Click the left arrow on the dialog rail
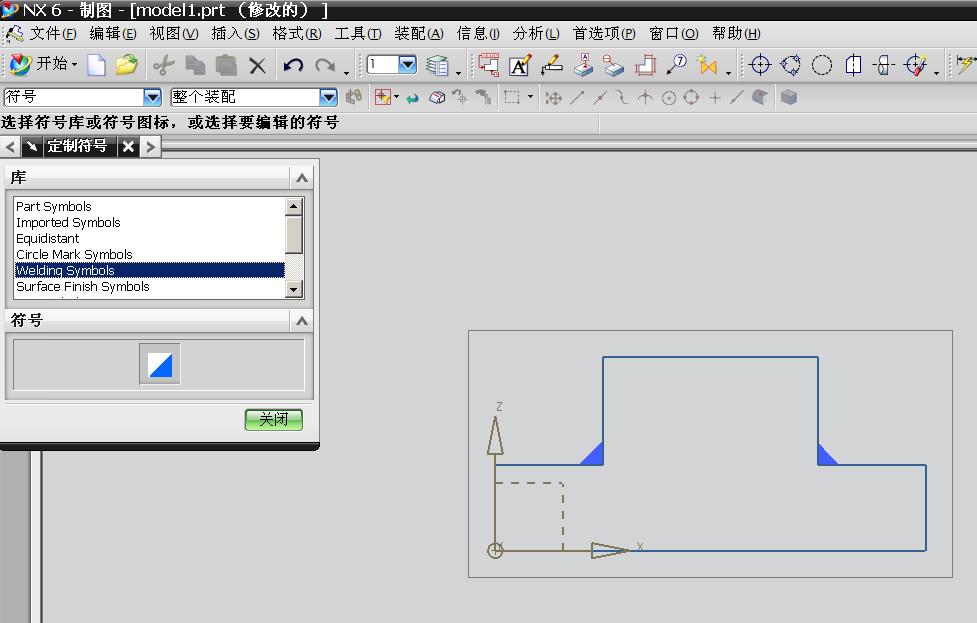 click(x=10, y=147)
